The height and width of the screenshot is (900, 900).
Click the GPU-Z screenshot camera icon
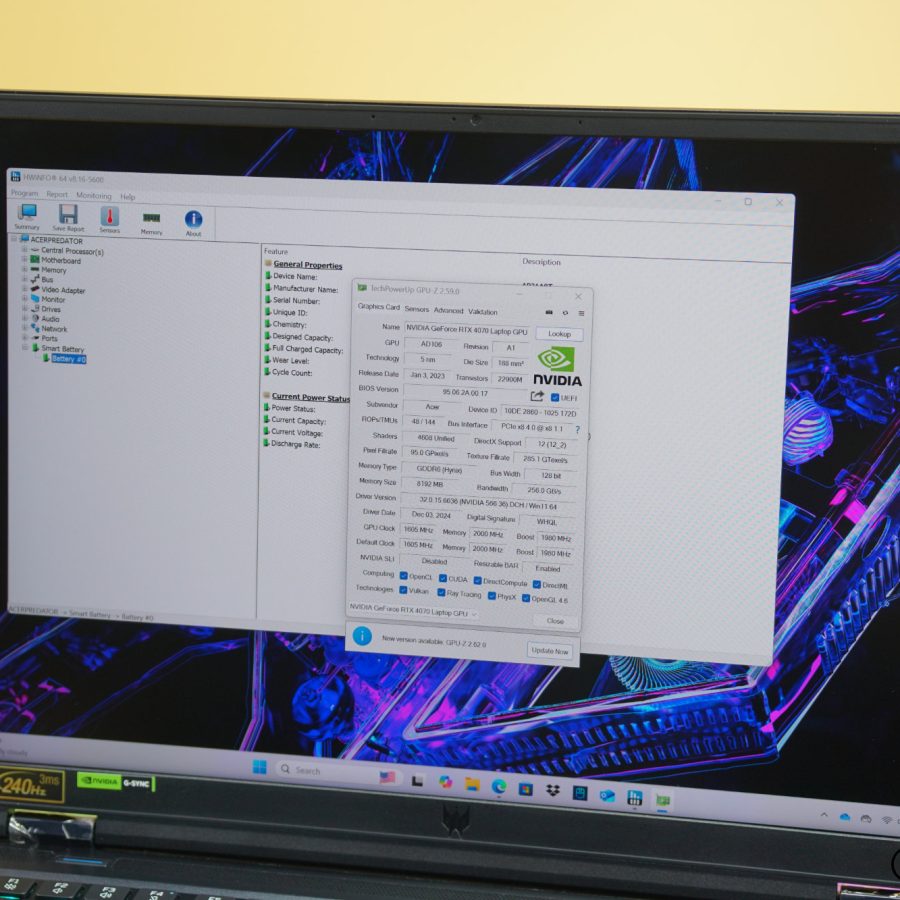tap(549, 313)
